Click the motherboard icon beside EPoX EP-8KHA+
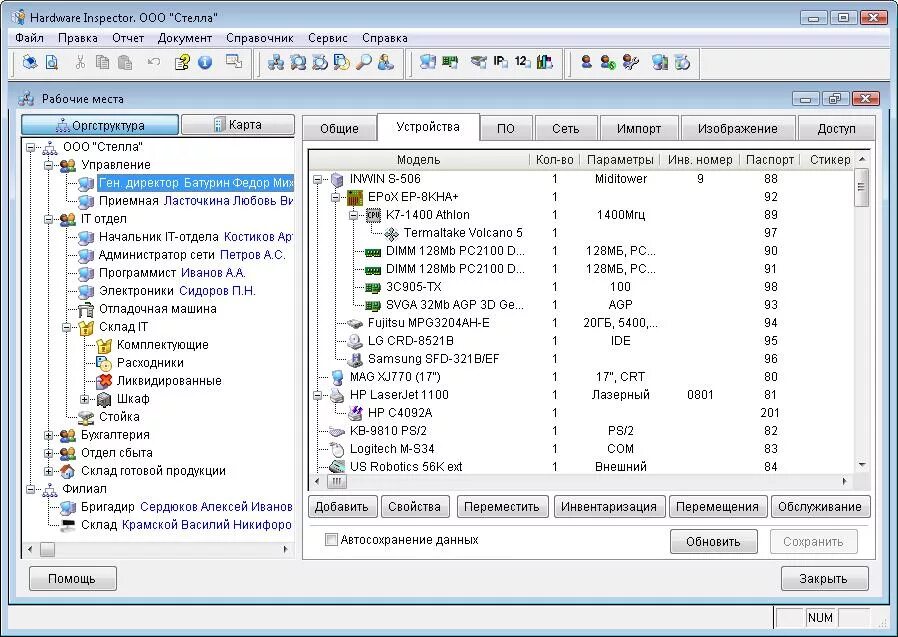The width and height of the screenshot is (898, 637). click(x=355, y=197)
